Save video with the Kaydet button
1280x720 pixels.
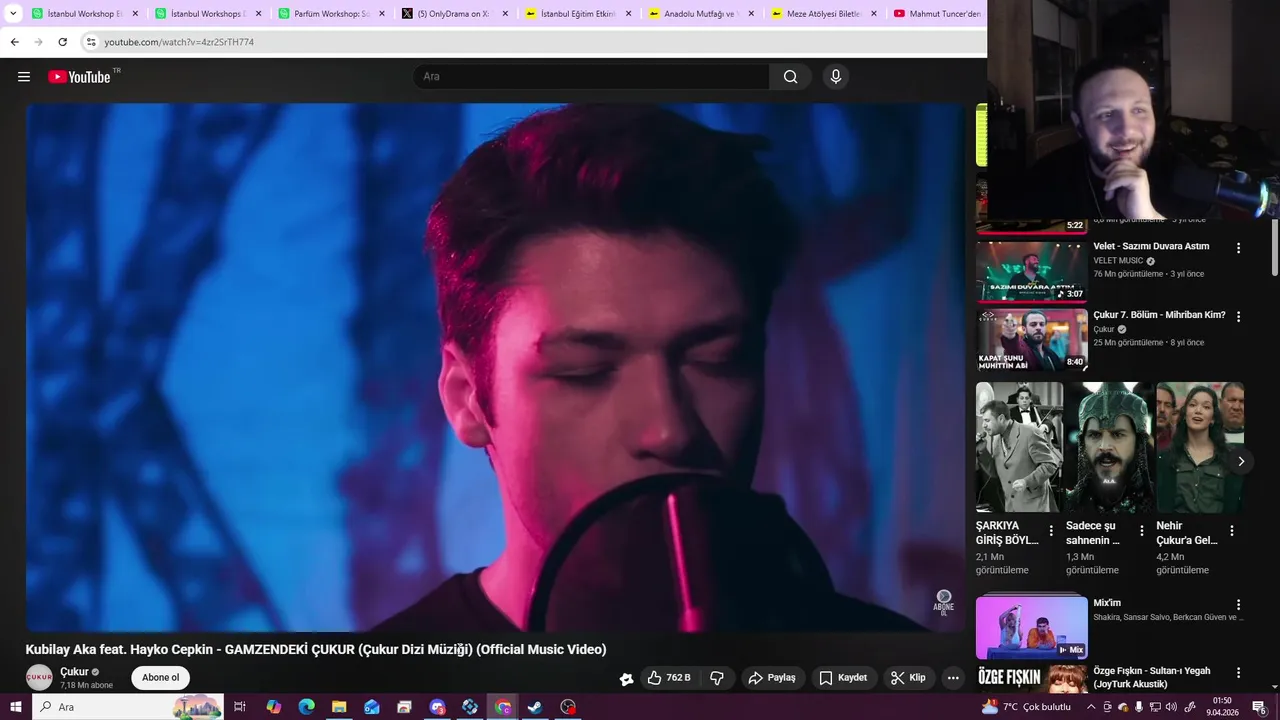843,678
